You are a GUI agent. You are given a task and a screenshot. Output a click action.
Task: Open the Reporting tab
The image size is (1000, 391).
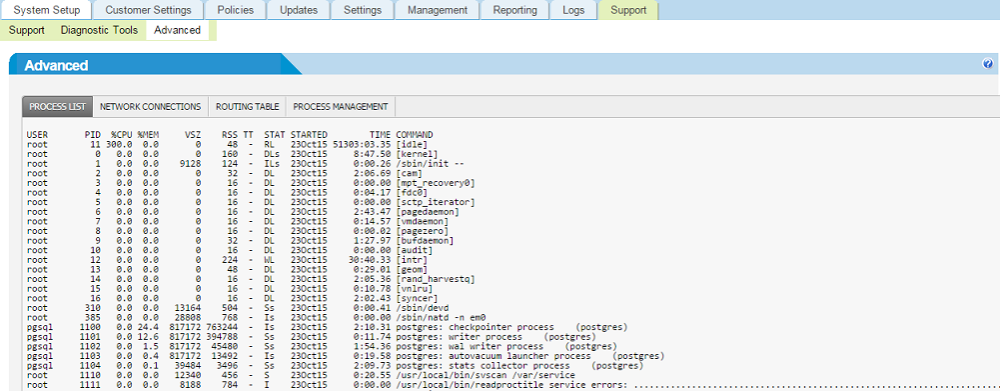[x=515, y=10]
